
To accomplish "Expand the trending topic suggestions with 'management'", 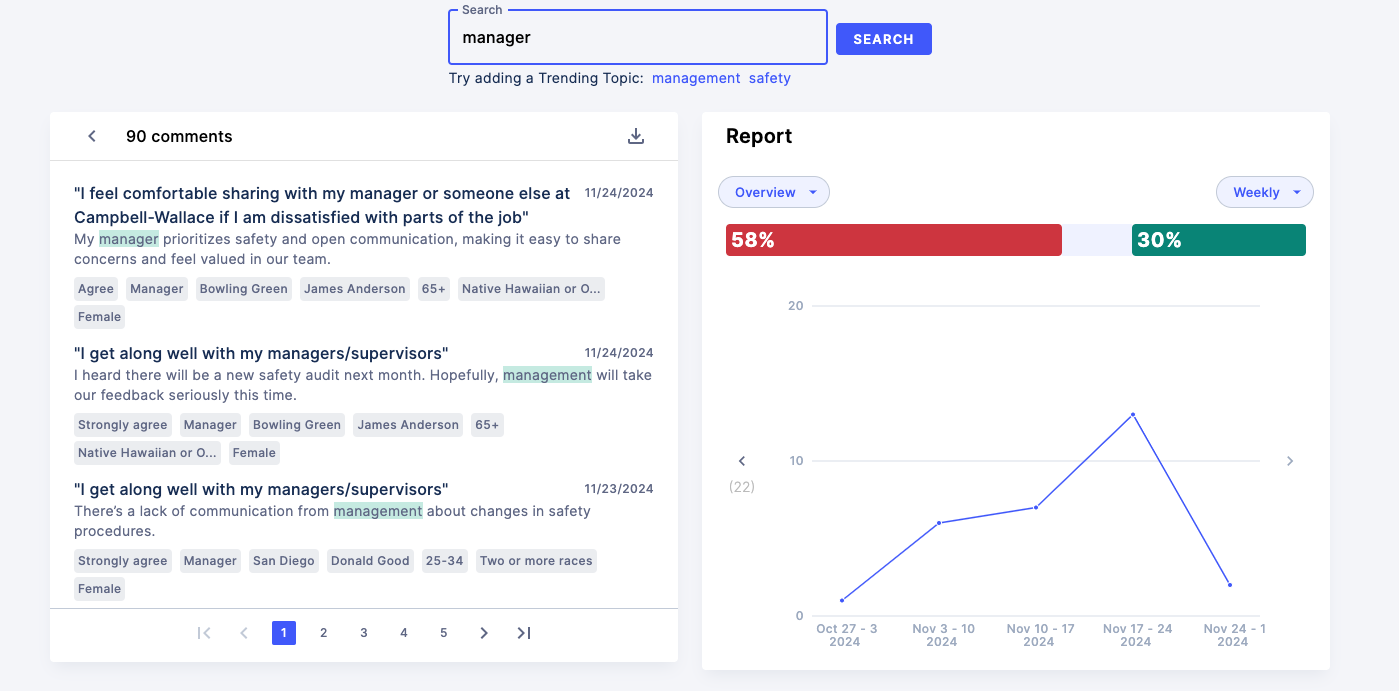I will [696, 77].
